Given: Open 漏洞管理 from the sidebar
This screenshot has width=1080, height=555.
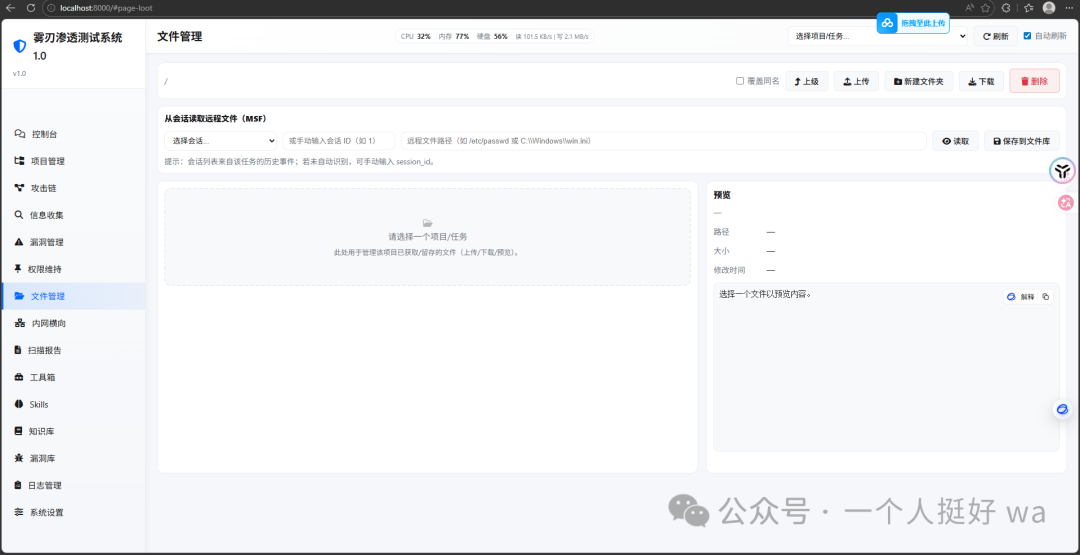Looking at the screenshot, I should pyautogui.click(x=72, y=242).
